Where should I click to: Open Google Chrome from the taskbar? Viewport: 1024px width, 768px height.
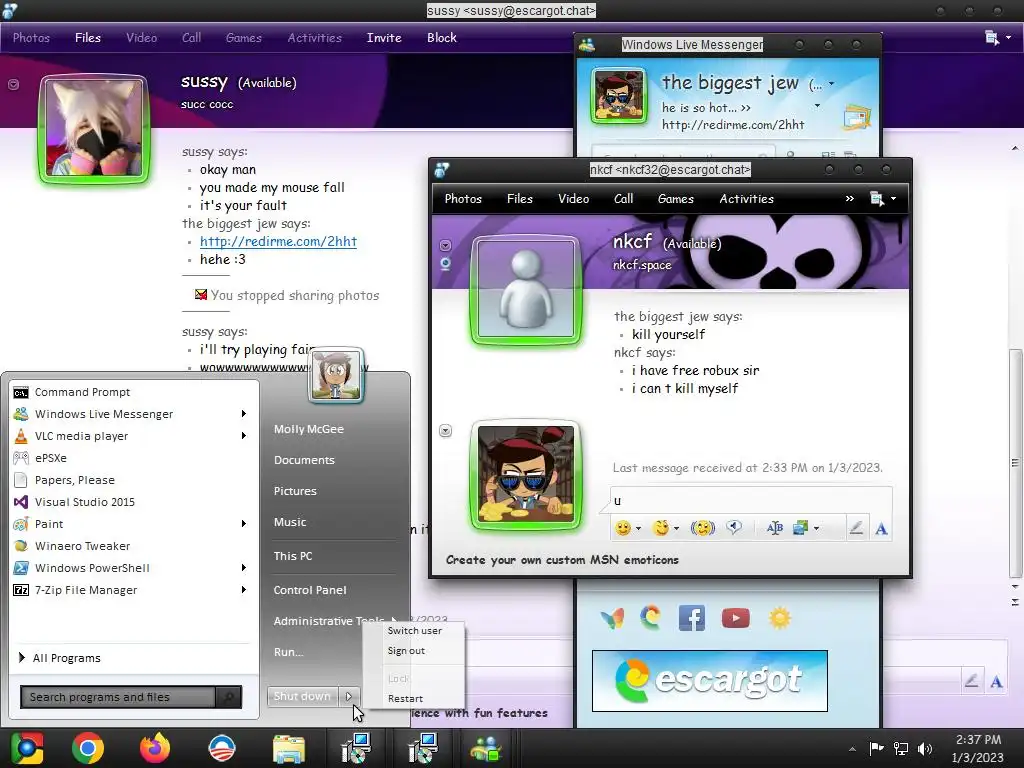pyautogui.click(x=88, y=748)
